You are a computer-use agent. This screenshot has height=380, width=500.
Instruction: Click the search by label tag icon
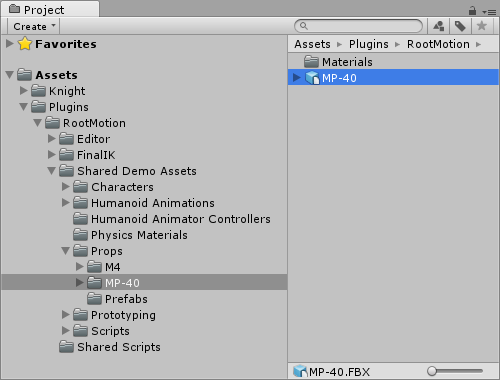coord(460,26)
